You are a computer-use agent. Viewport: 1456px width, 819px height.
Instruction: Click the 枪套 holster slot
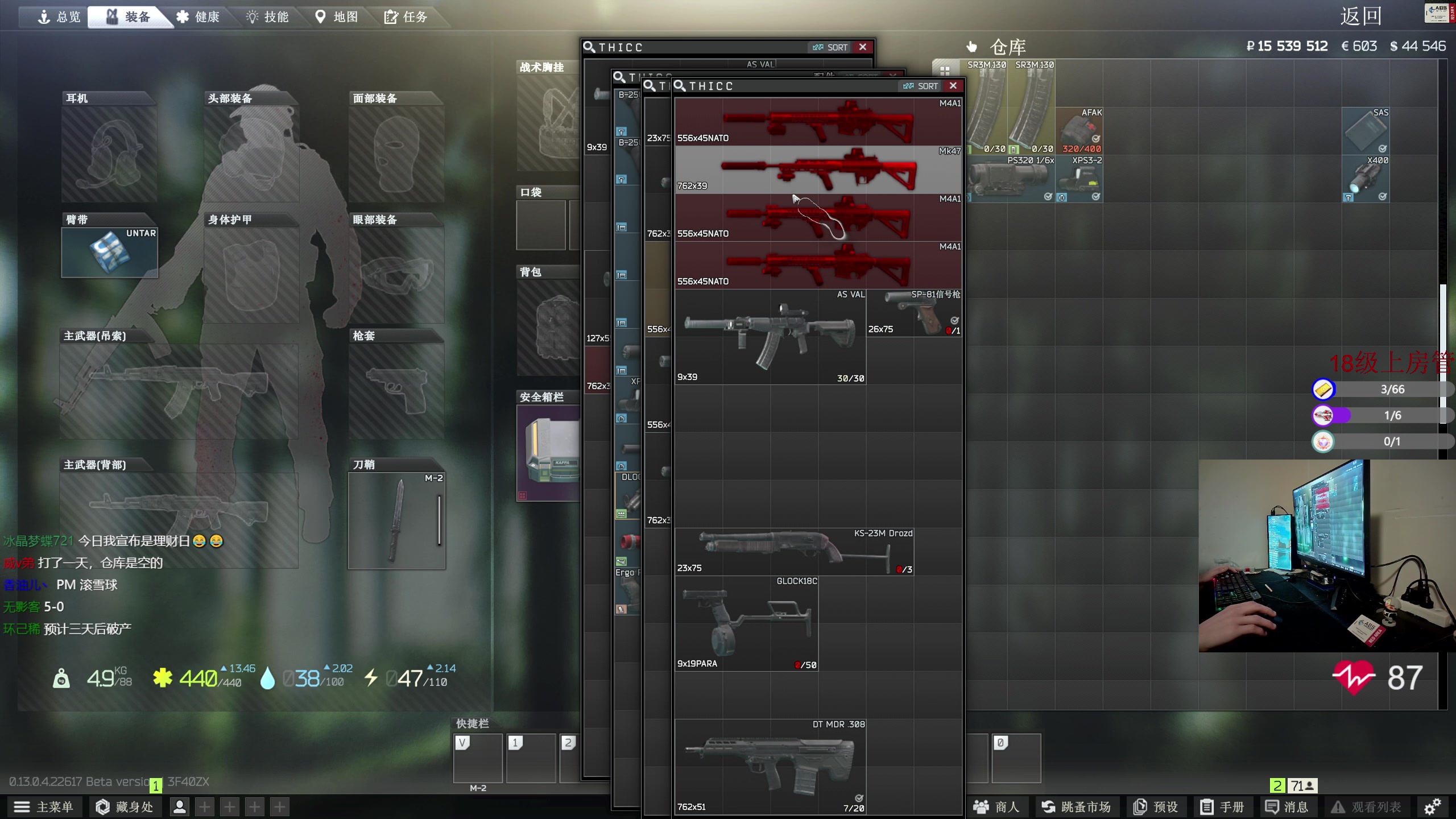[396, 391]
